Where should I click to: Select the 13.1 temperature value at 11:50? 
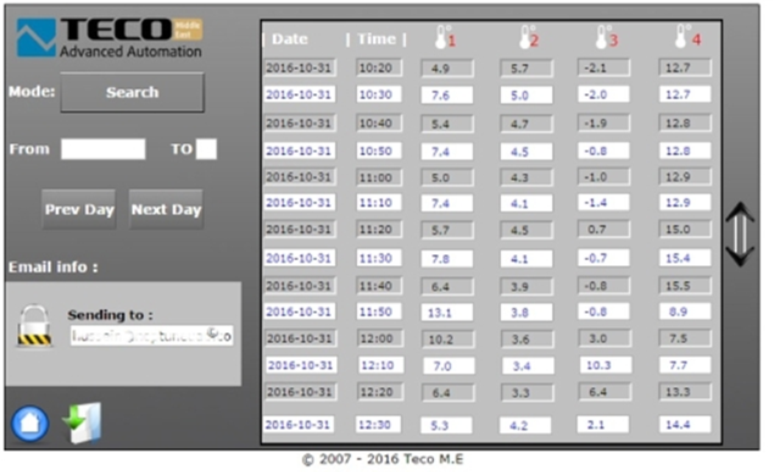pos(446,312)
